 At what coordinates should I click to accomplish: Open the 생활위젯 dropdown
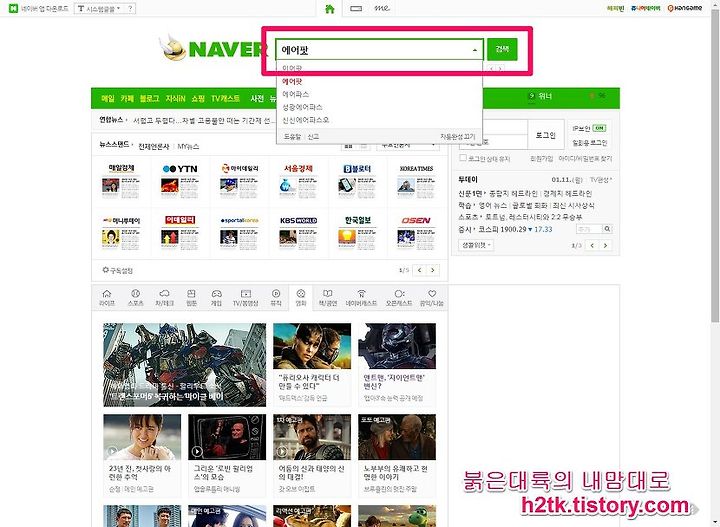476,245
